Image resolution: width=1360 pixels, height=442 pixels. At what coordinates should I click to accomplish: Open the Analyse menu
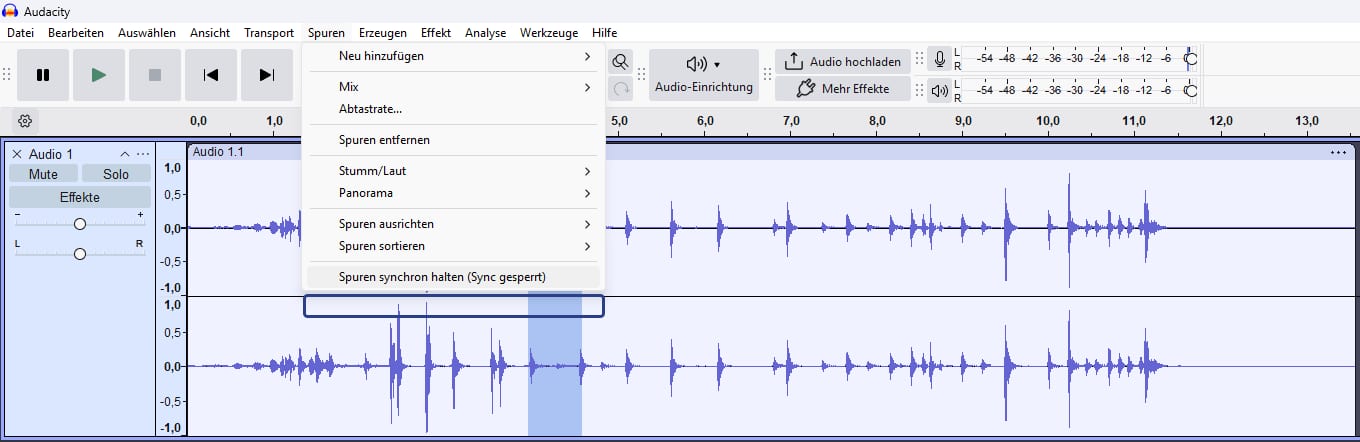click(486, 33)
